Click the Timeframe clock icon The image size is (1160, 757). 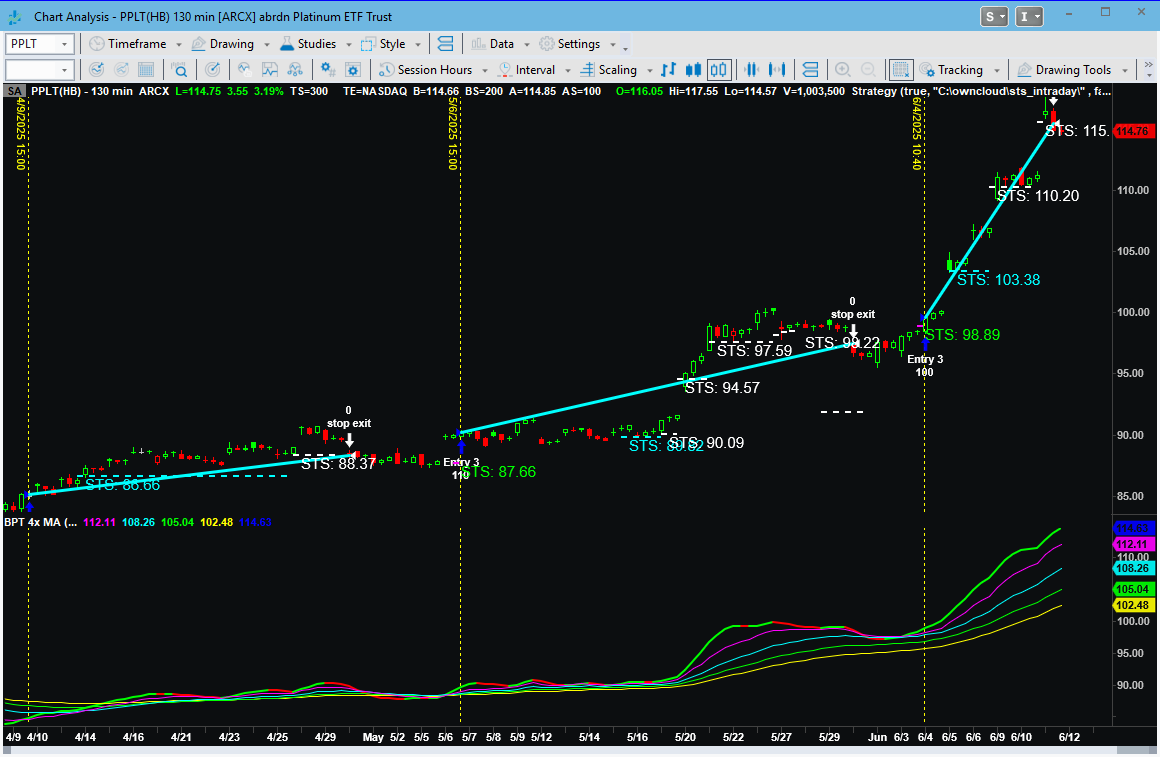(x=96, y=44)
